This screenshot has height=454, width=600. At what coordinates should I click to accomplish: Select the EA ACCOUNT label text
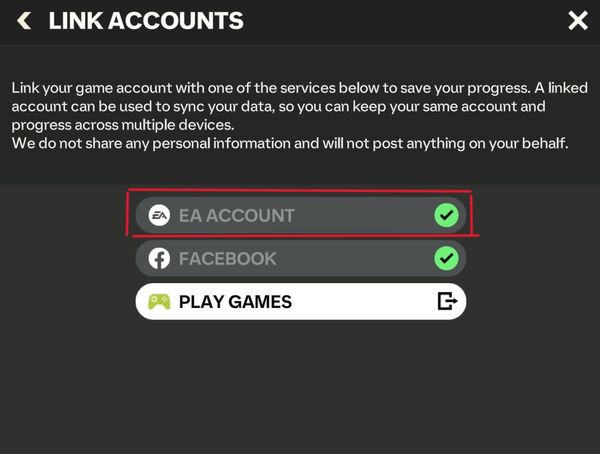click(x=237, y=216)
